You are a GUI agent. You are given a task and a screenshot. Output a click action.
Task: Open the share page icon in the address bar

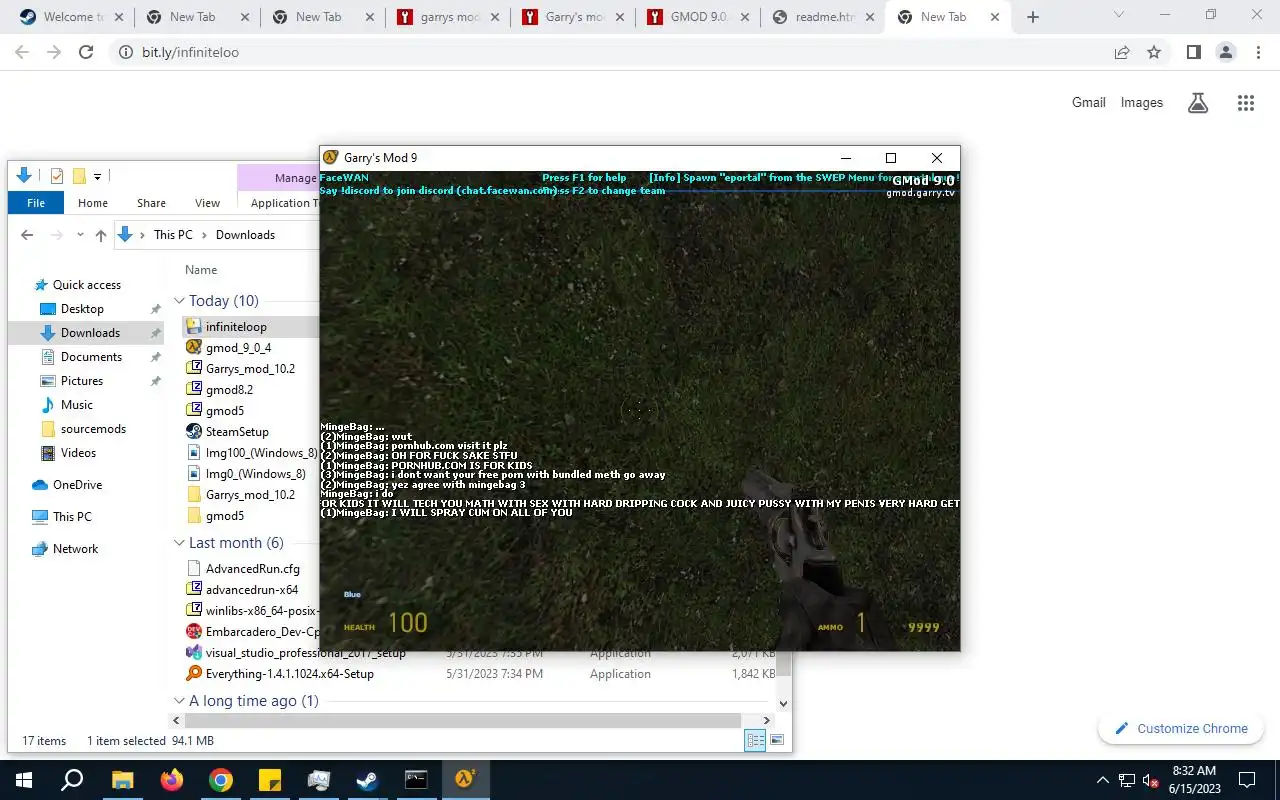click(1122, 52)
